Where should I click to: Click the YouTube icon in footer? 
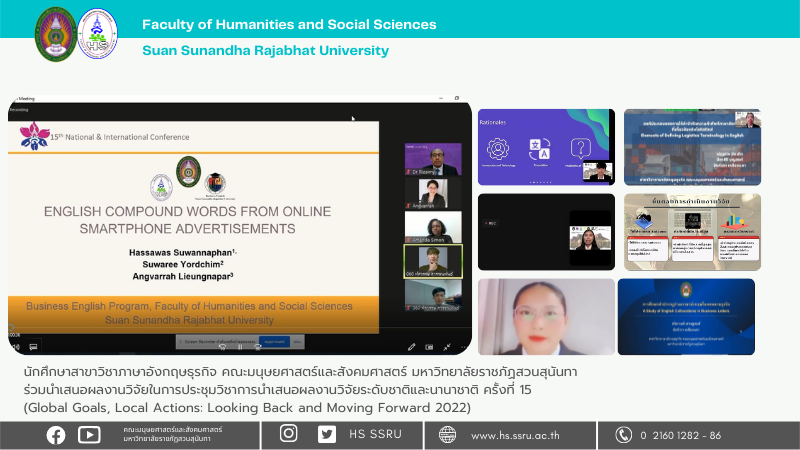click(x=89, y=434)
